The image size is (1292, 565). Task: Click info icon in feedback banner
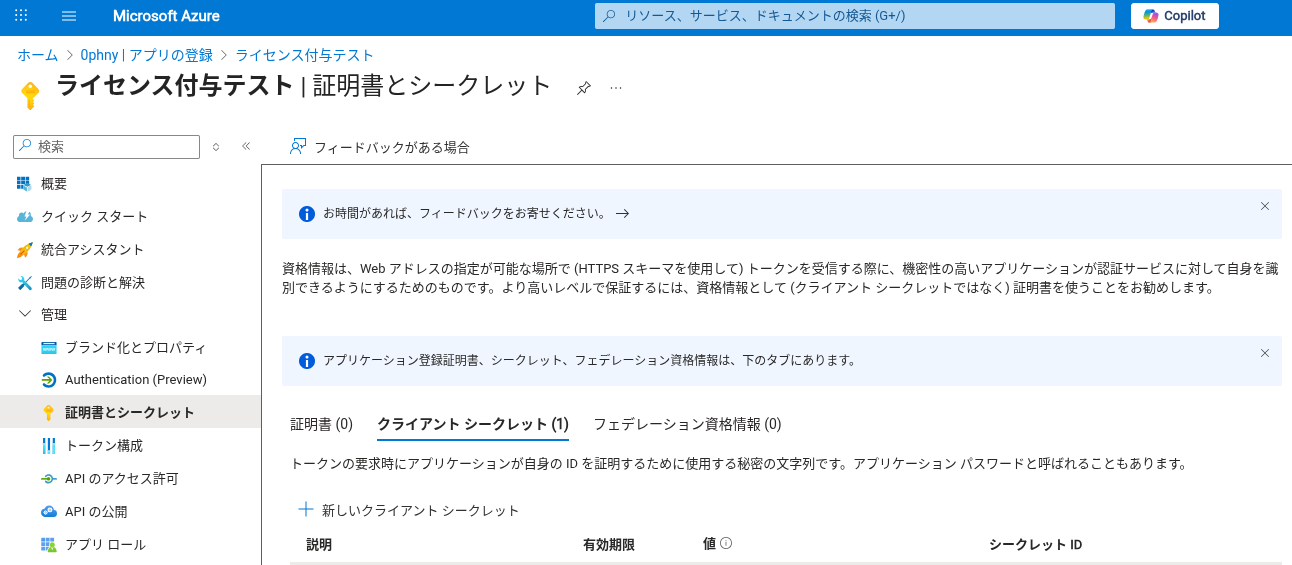pyautogui.click(x=307, y=214)
